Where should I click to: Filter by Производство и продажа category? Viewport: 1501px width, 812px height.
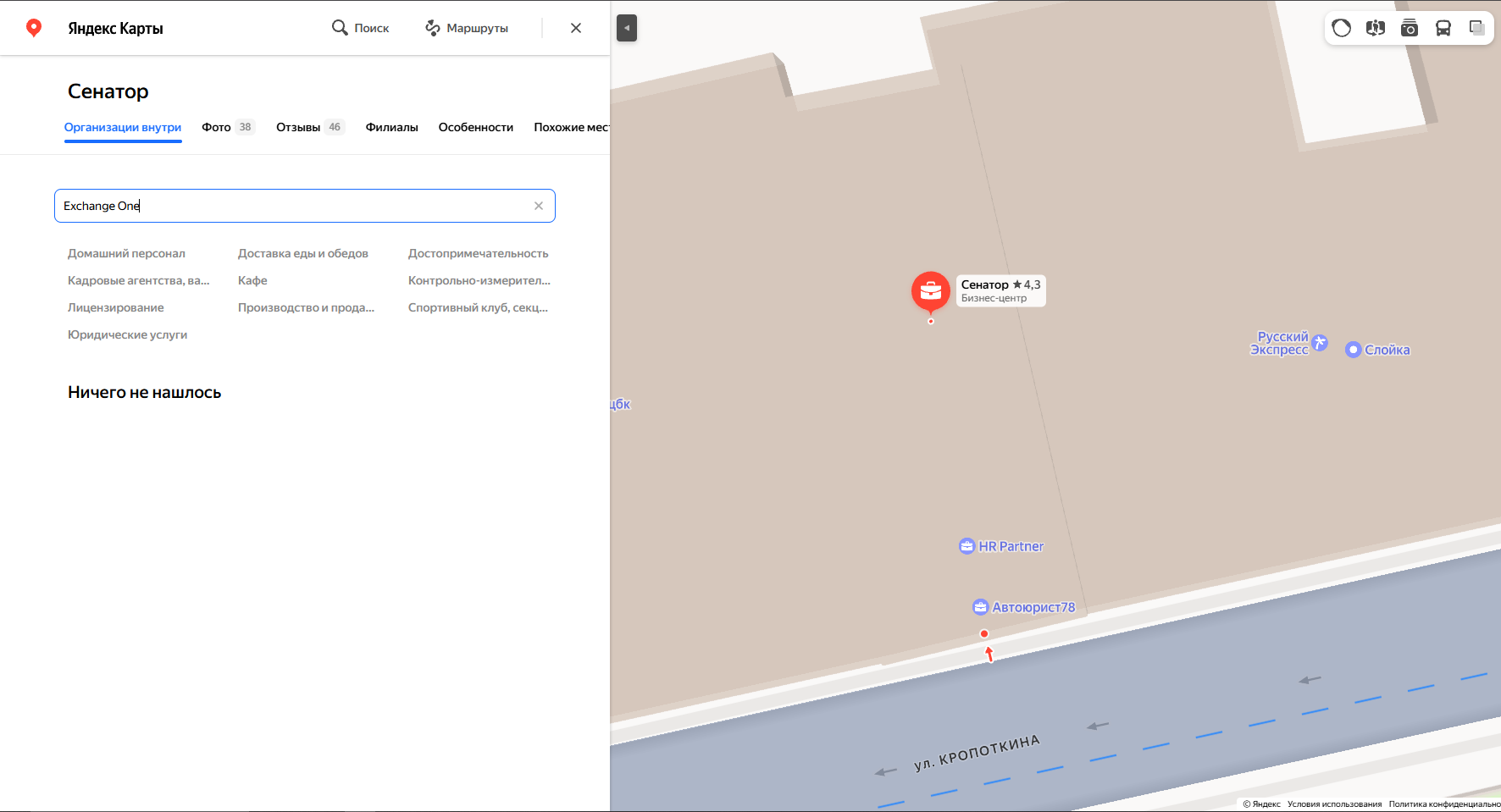click(306, 307)
